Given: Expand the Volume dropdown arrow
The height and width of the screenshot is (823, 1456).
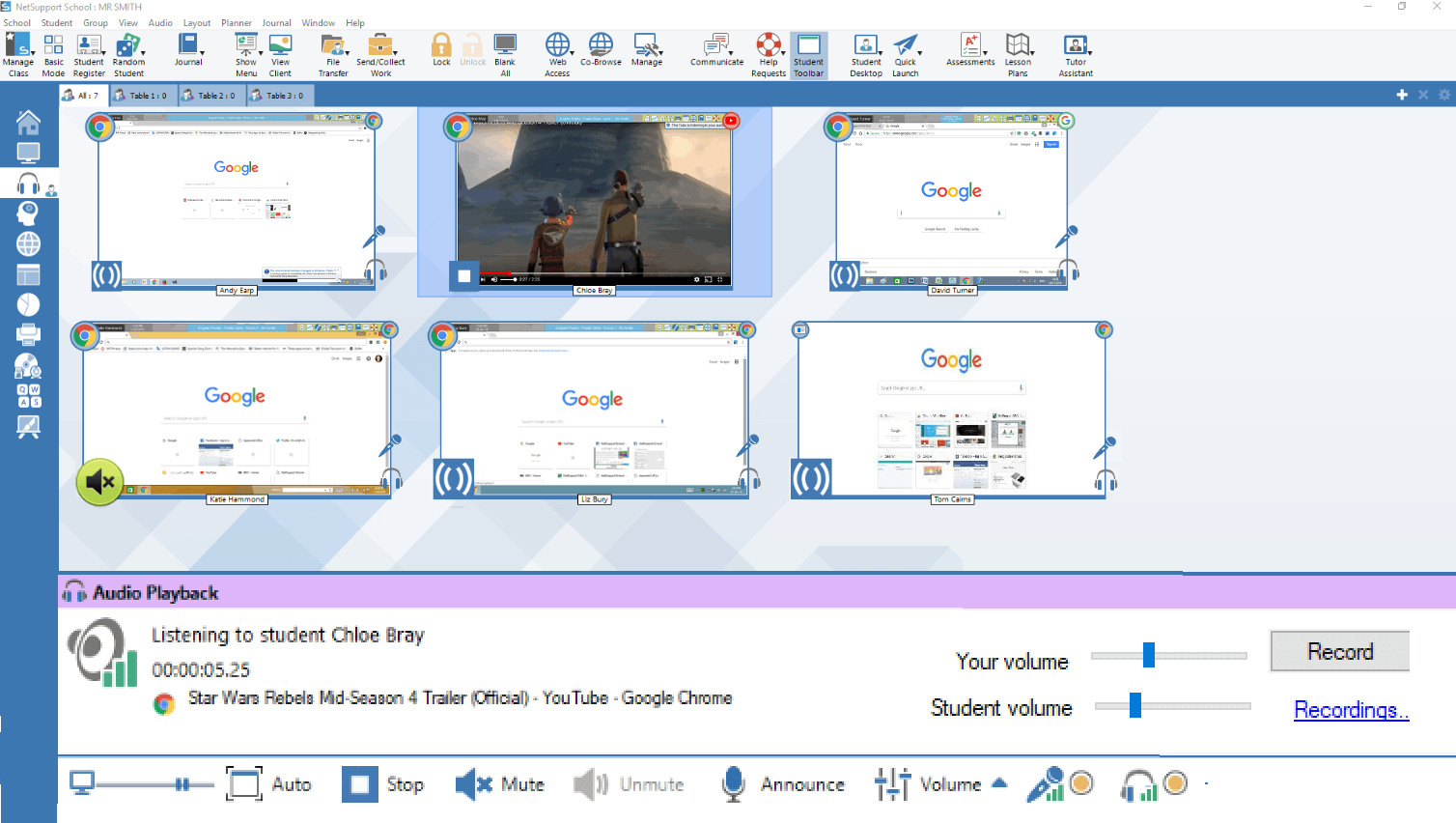Looking at the screenshot, I should (1000, 783).
